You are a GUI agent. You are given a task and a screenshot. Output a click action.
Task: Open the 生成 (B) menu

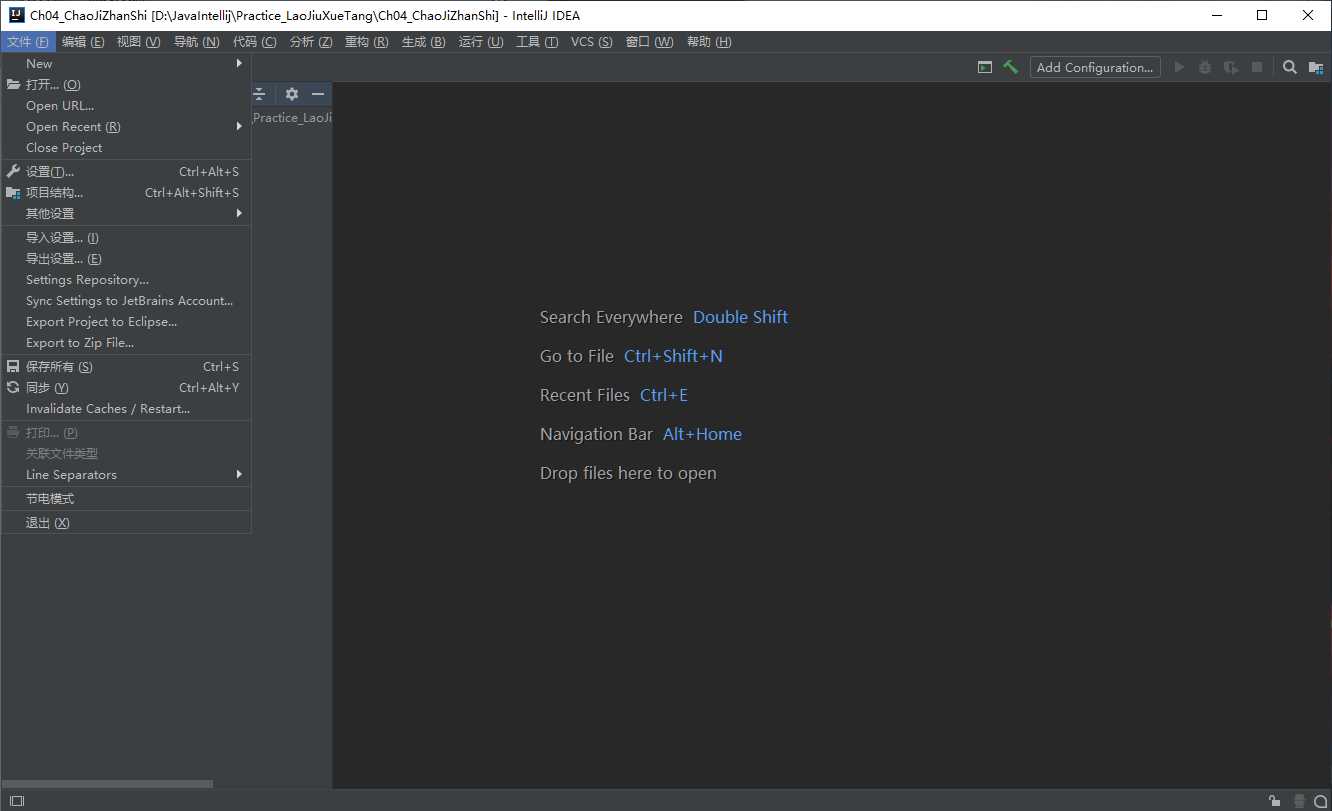[x=423, y=41]
